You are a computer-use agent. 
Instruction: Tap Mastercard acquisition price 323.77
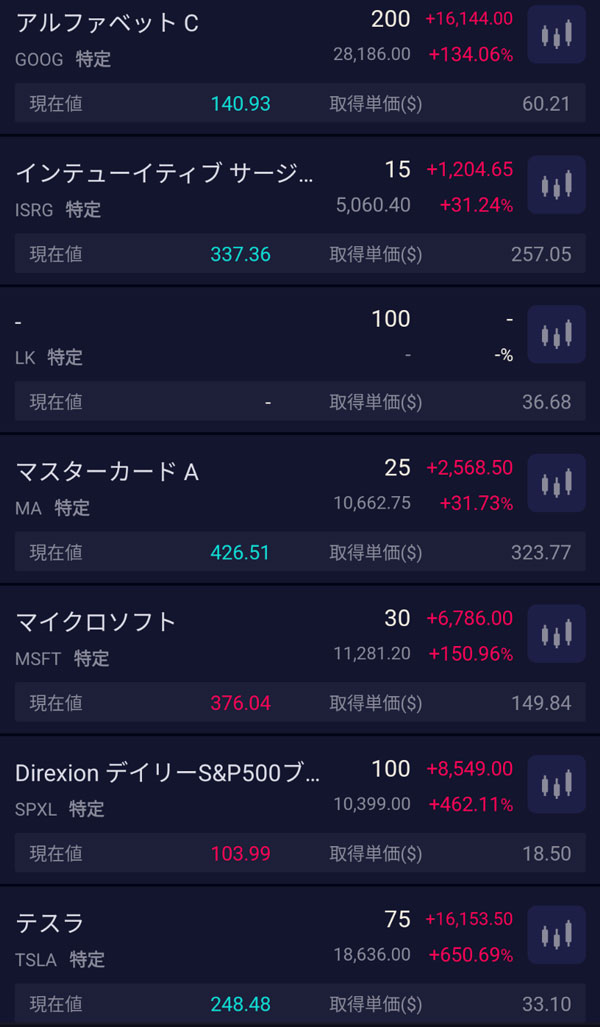(x=540, y=553)
